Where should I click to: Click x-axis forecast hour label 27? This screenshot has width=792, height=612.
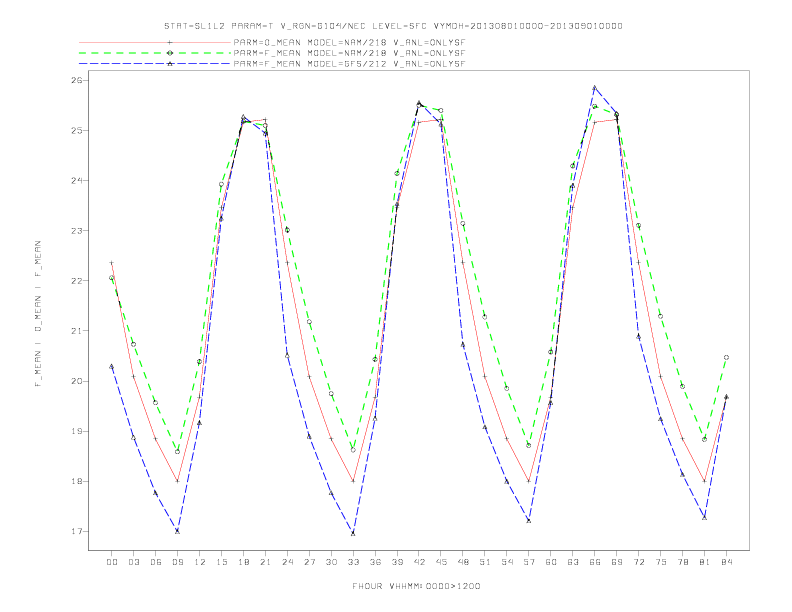pos(309,562)
